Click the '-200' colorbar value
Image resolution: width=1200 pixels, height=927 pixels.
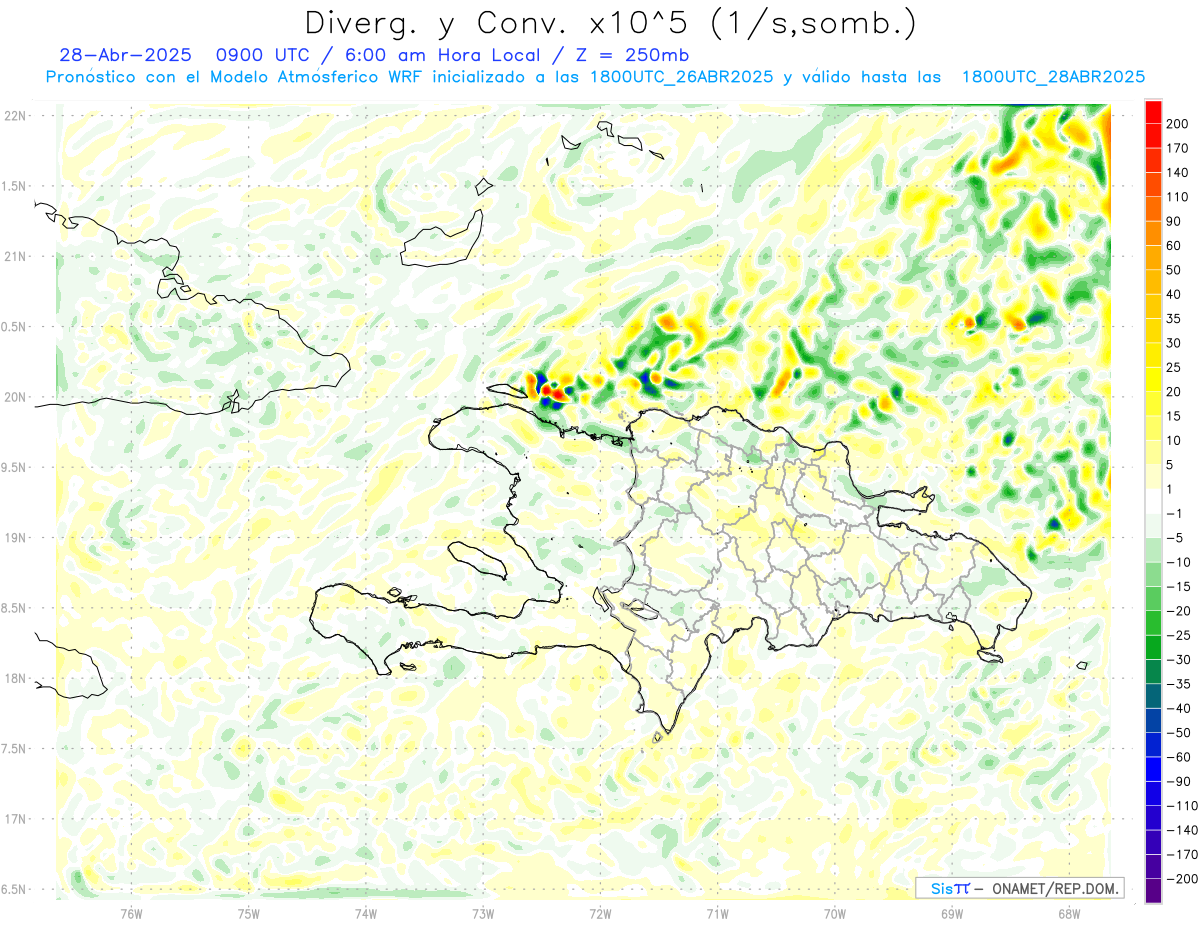coord(1183,880)
